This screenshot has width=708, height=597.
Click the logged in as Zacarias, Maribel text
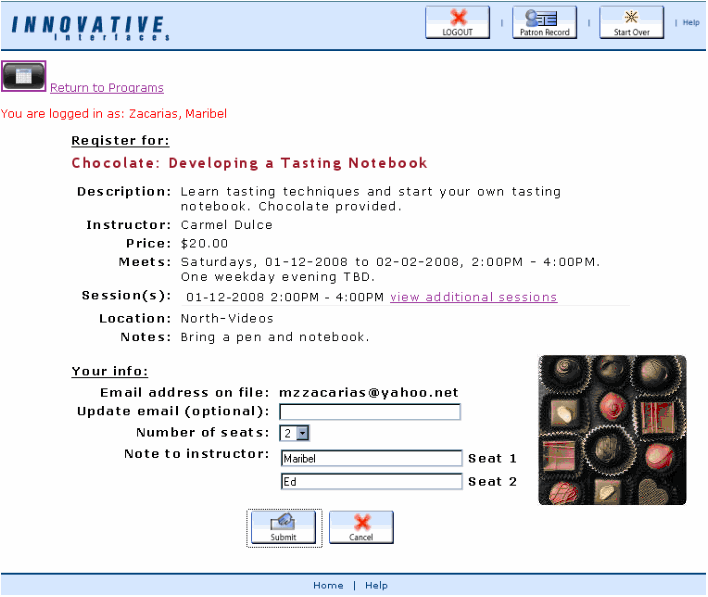point(114,114)
